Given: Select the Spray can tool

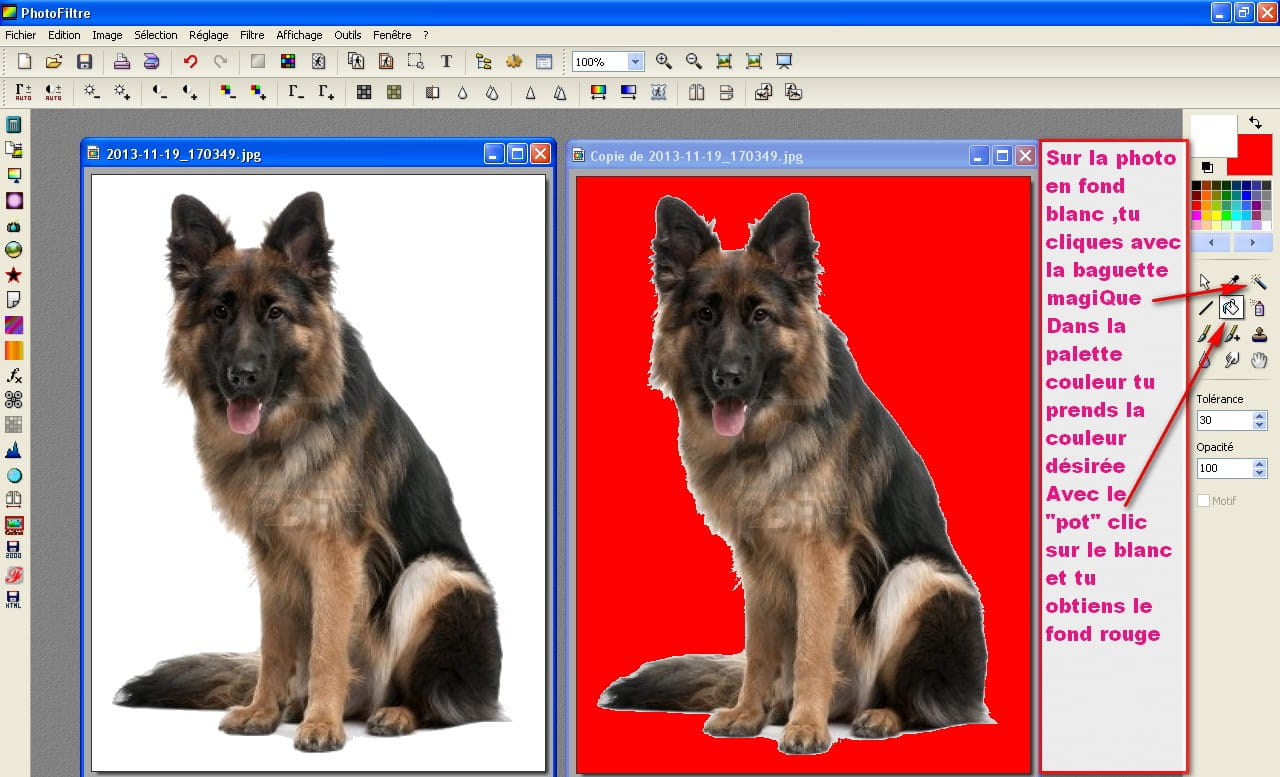Looking at the screenshot, I should click(x=1259, y=308).
